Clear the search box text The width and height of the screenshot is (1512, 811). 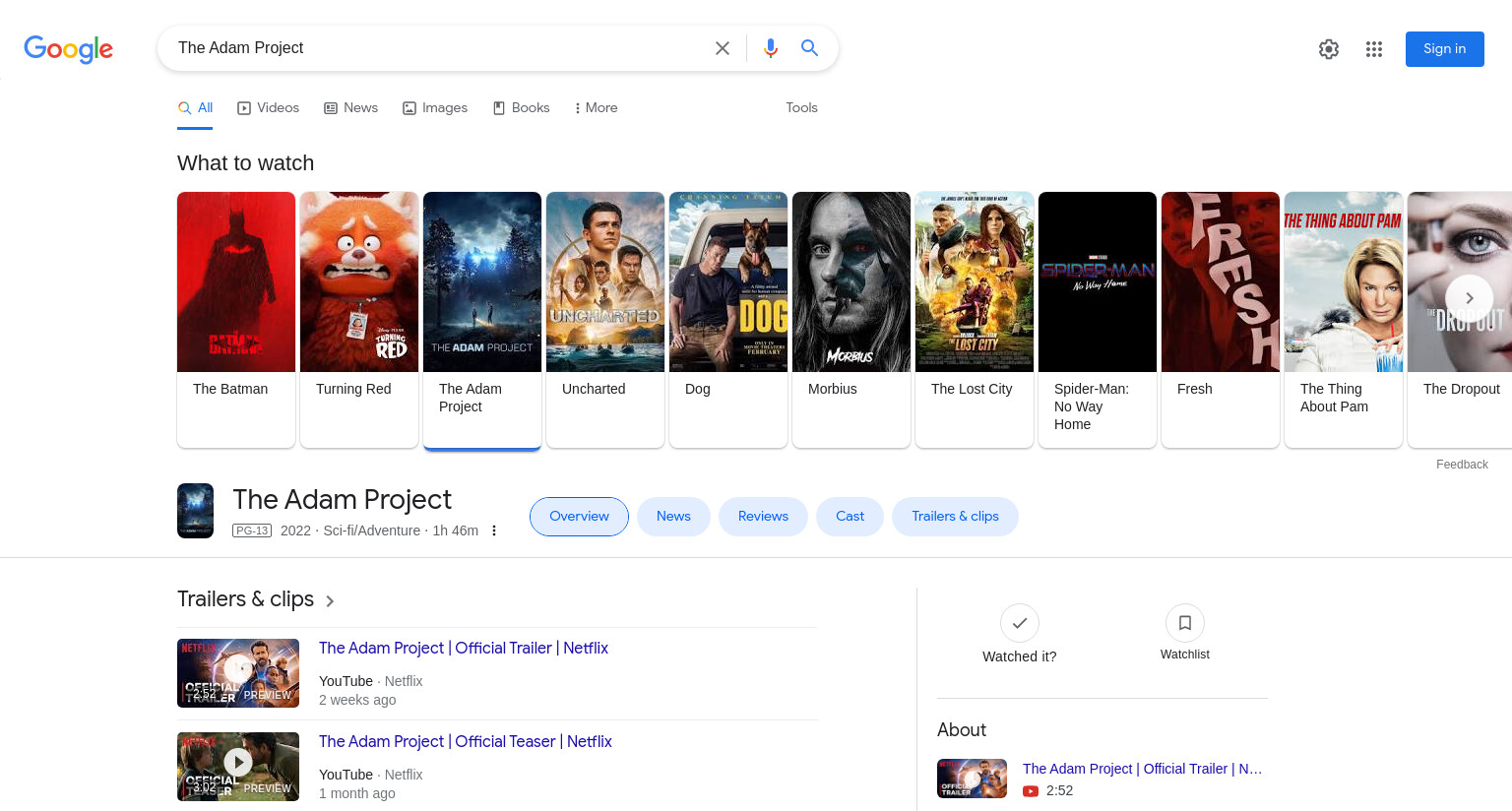pyautogui.click(x=722, y=48)
